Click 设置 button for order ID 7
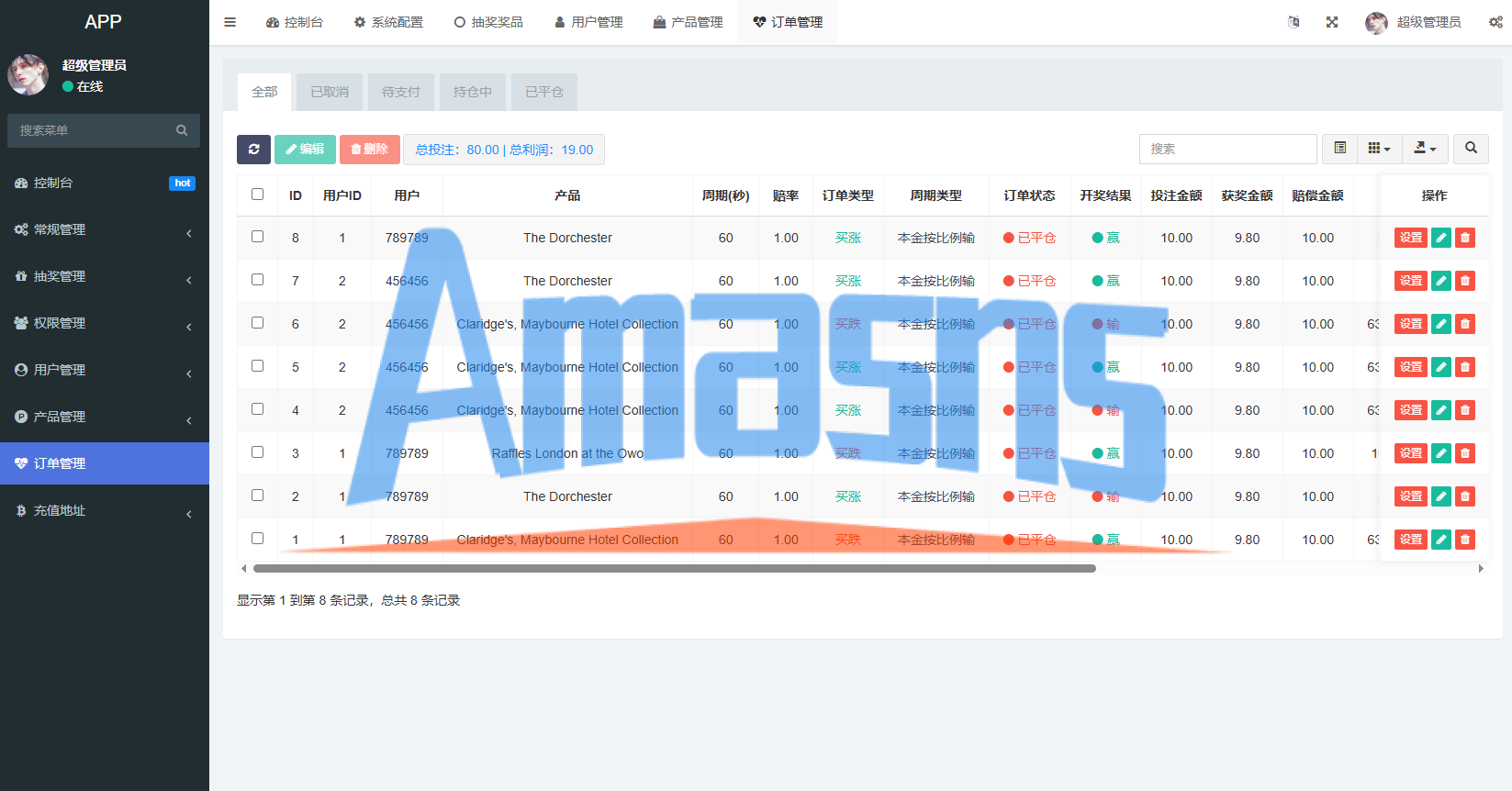1512x791 pixels. (x=1411, y=281)
